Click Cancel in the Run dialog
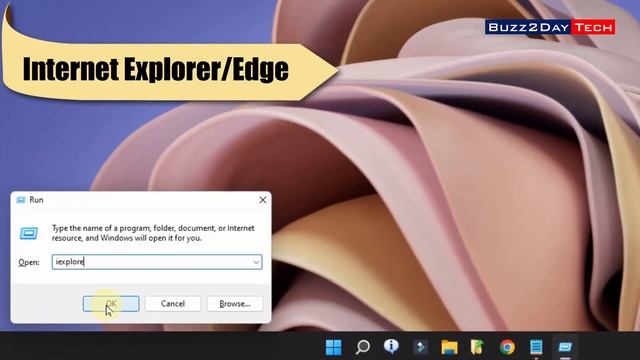This screenshot has width=640, height=360. (173, 304)
